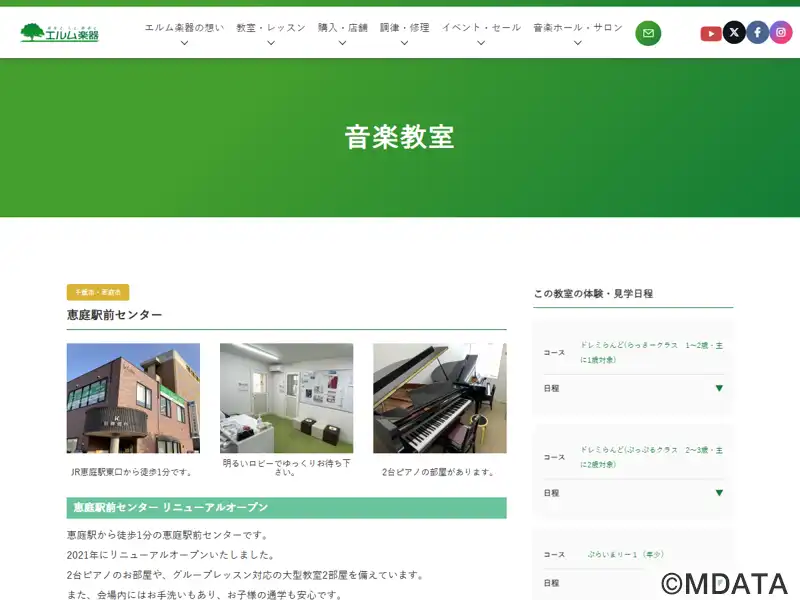Open the 調律・修理 menu

click(x=405, y=33)
